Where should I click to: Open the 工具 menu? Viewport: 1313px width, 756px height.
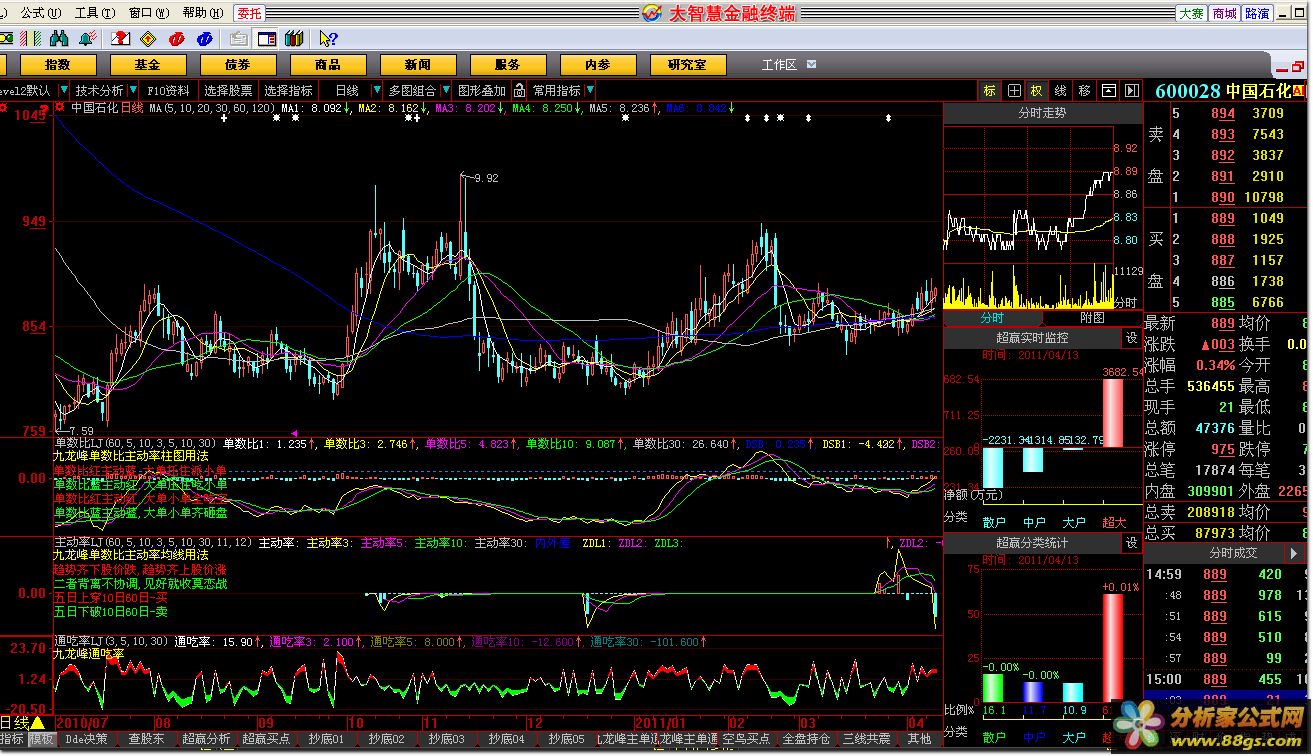click(x=94, y=13)
